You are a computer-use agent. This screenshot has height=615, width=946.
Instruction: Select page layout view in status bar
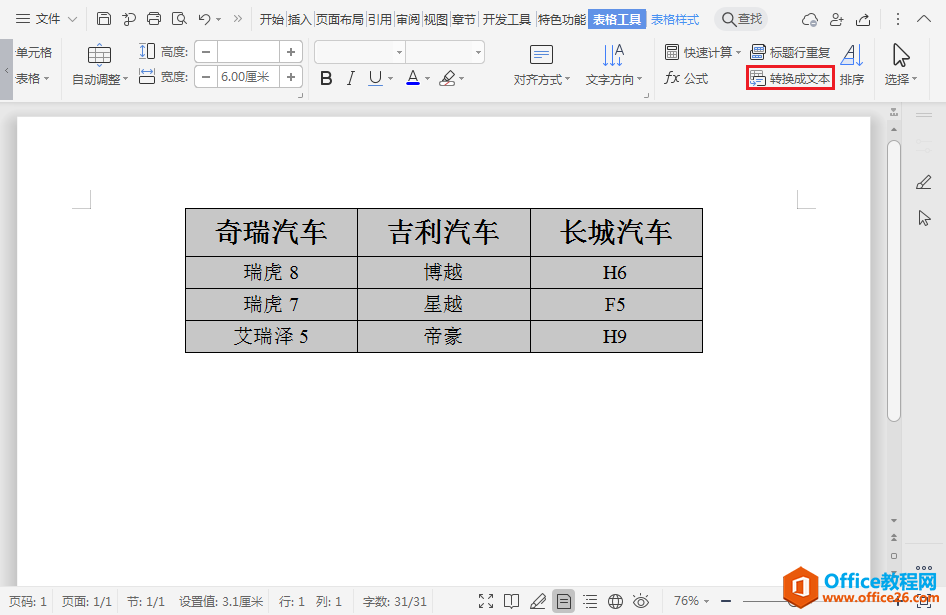point(563,601)
